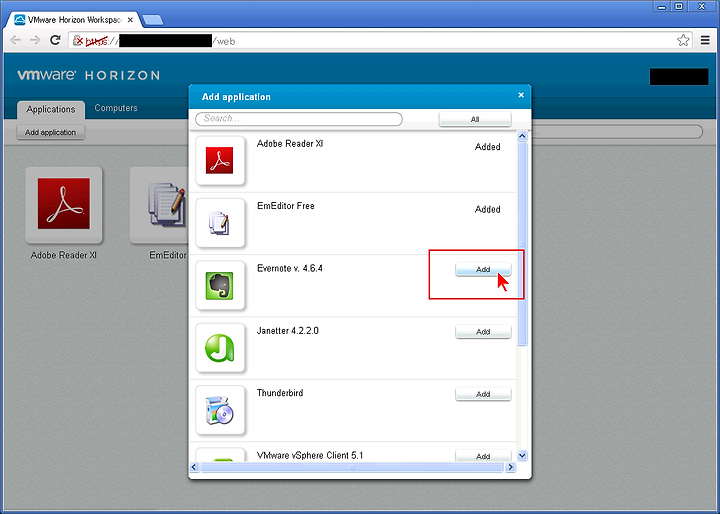Click the Adobe Reader XI name in list
The image size is (720, 514).
click(x=290, y=144)
